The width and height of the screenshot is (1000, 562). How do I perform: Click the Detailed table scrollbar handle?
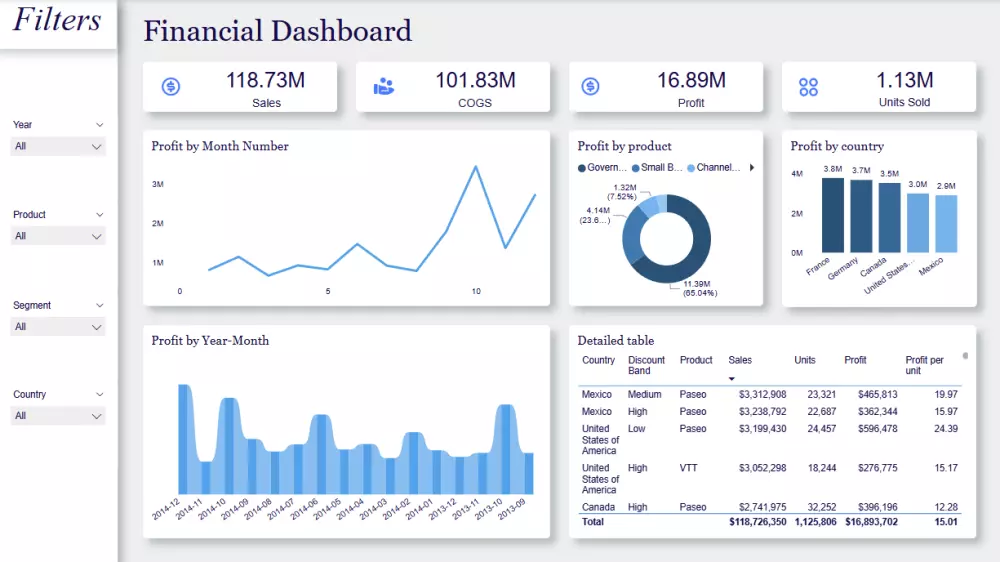point(965,356)
